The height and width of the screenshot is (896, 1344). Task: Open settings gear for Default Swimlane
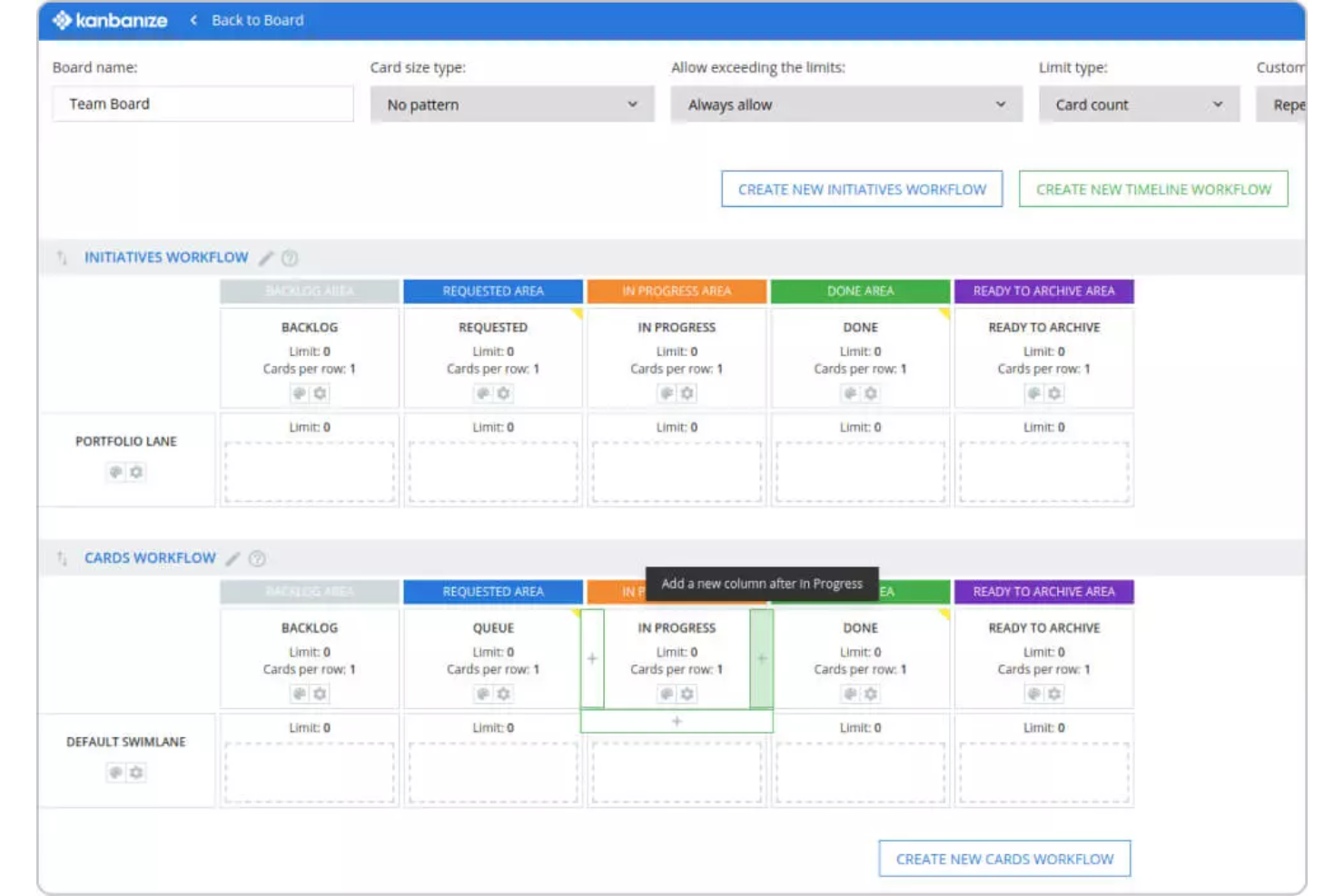138,773
